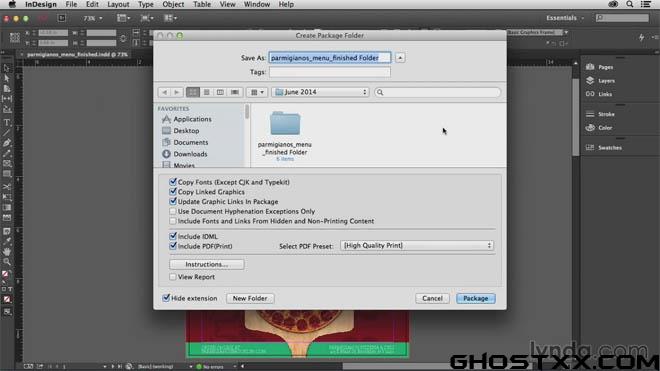The width and height of the screenshot is (660, 371).
Task: Open the Links panel
Action: 599,94
